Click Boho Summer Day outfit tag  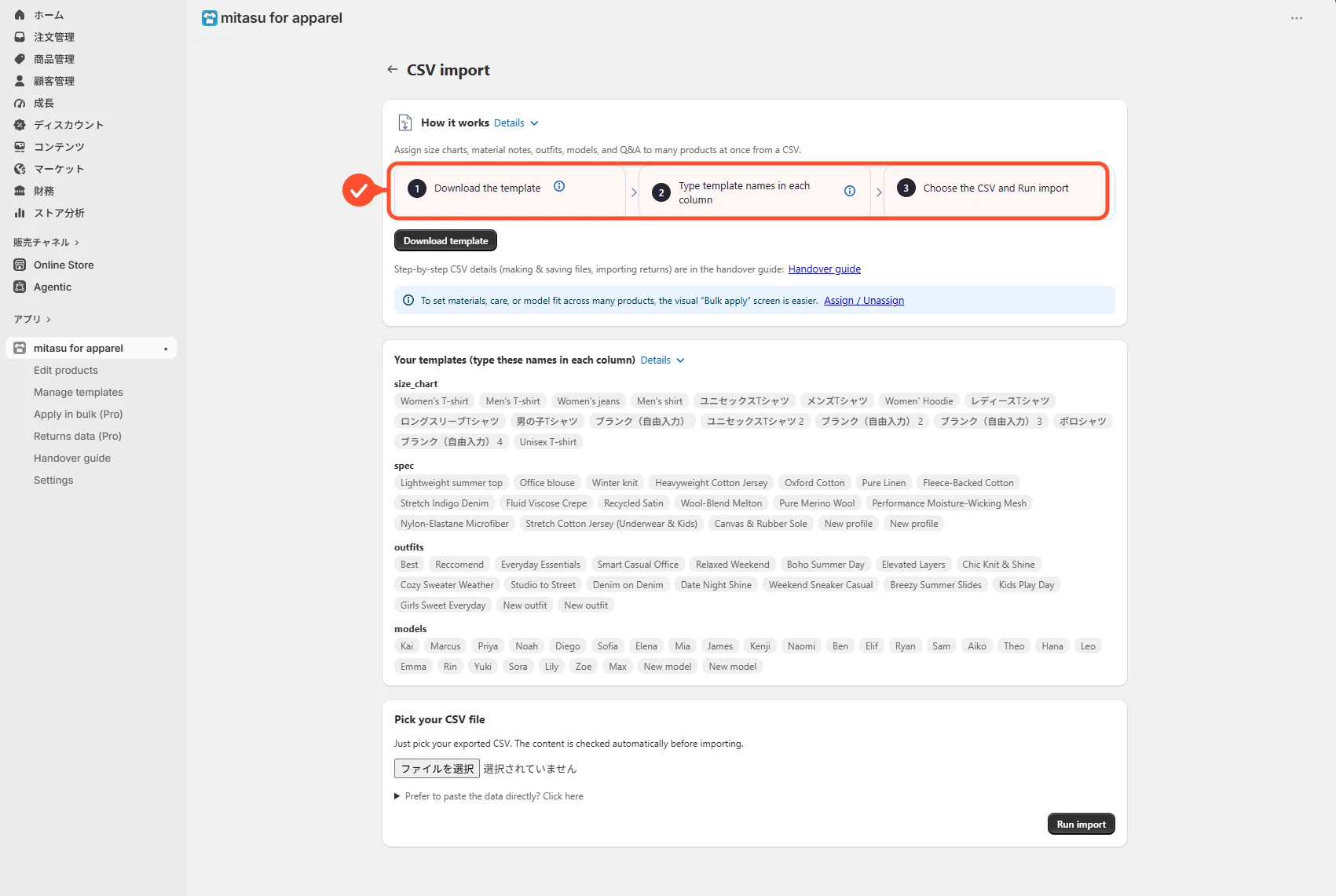pos(825,565)
